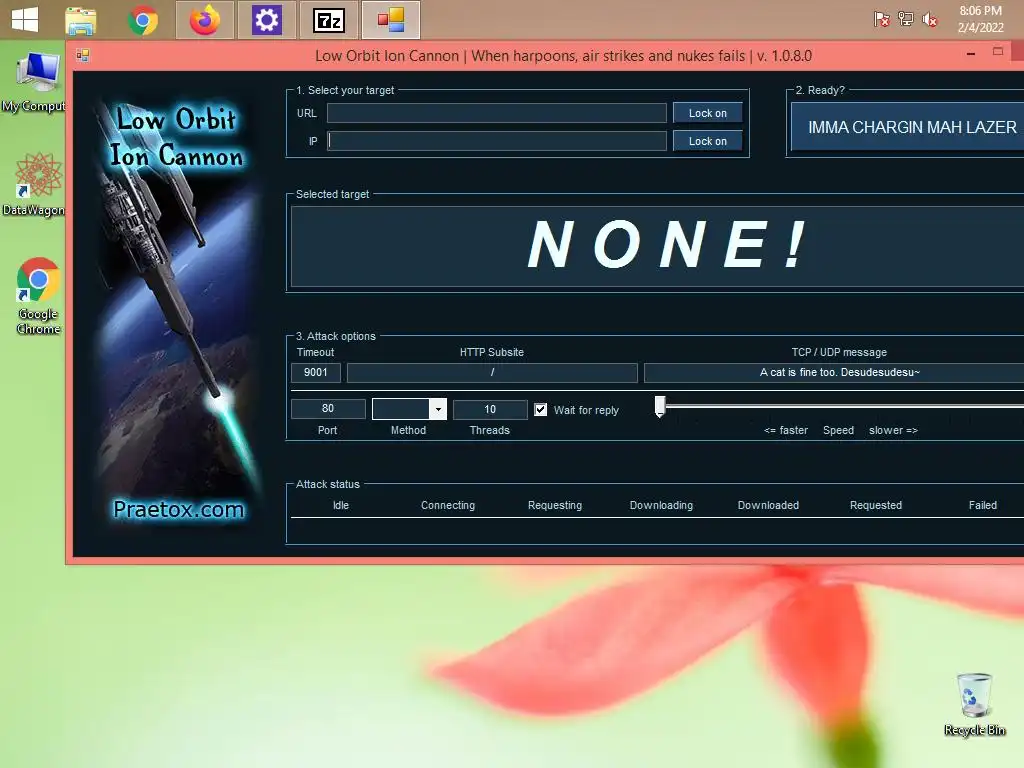This screenshot has width=1024, height=768.
Task: Click the Action Center flag tray icon
Action: coord(882,19)
